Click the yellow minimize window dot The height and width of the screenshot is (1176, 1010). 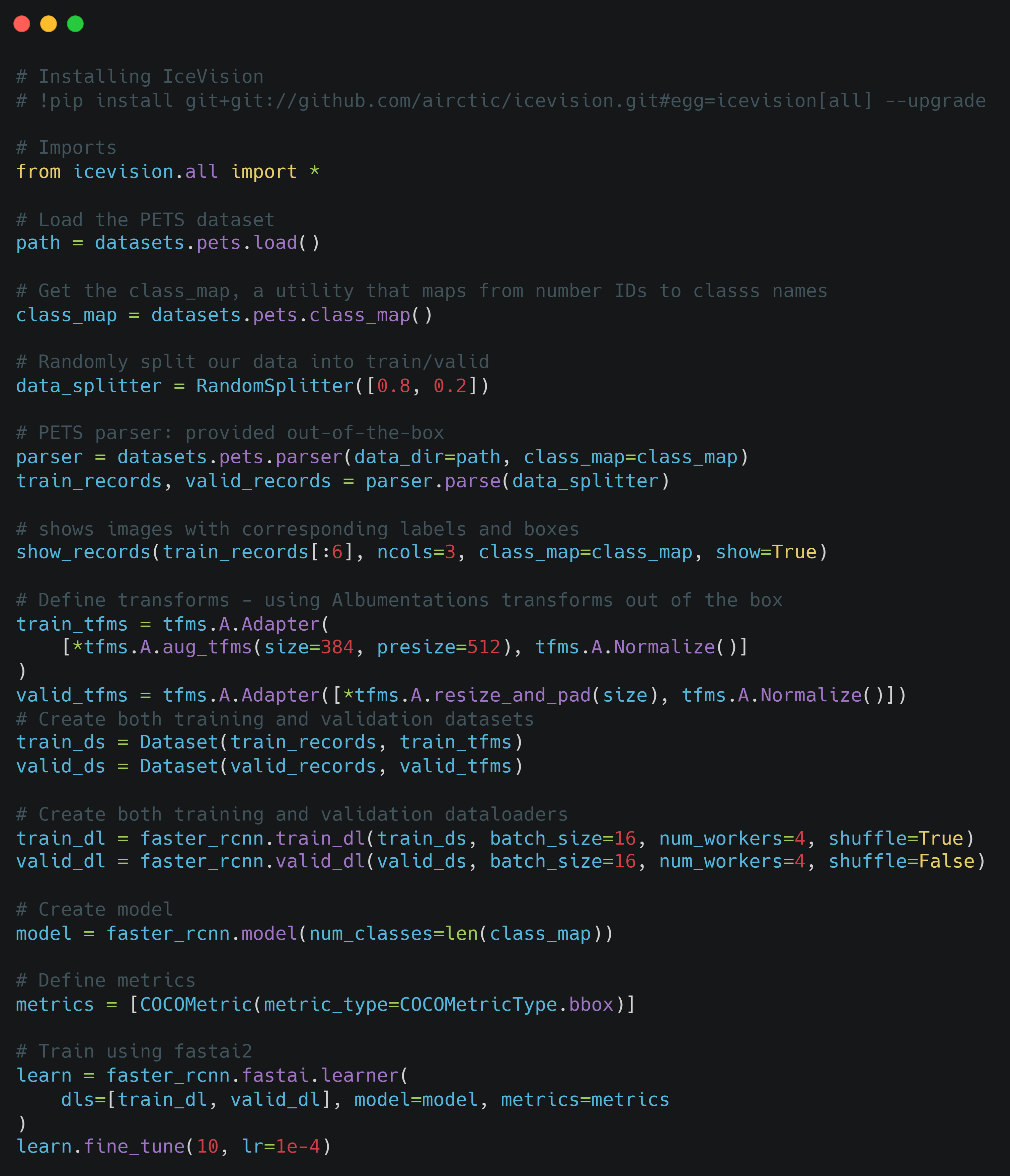pyautogui.click(x=48, y=24)
